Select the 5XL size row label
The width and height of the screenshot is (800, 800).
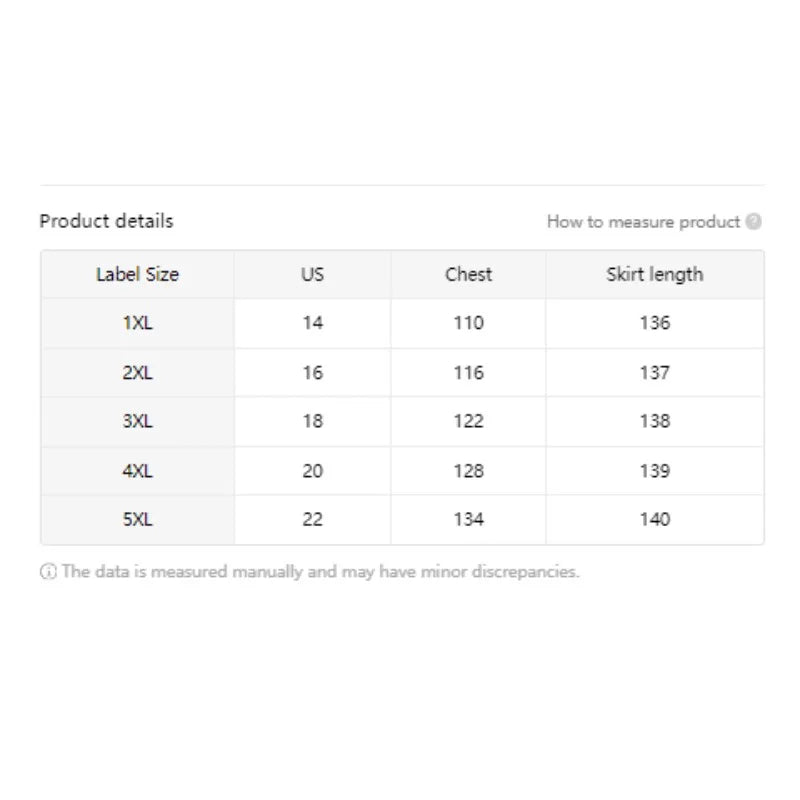coord(138,519)
